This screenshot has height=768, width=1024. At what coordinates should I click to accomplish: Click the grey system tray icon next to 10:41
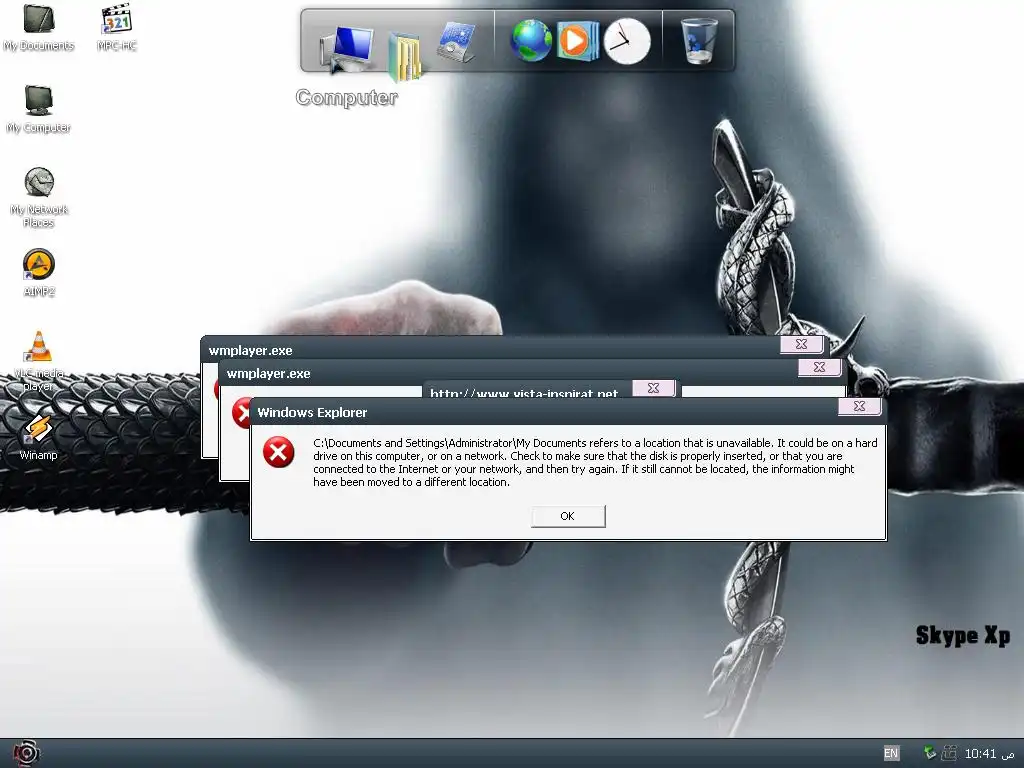click(949, 753)
